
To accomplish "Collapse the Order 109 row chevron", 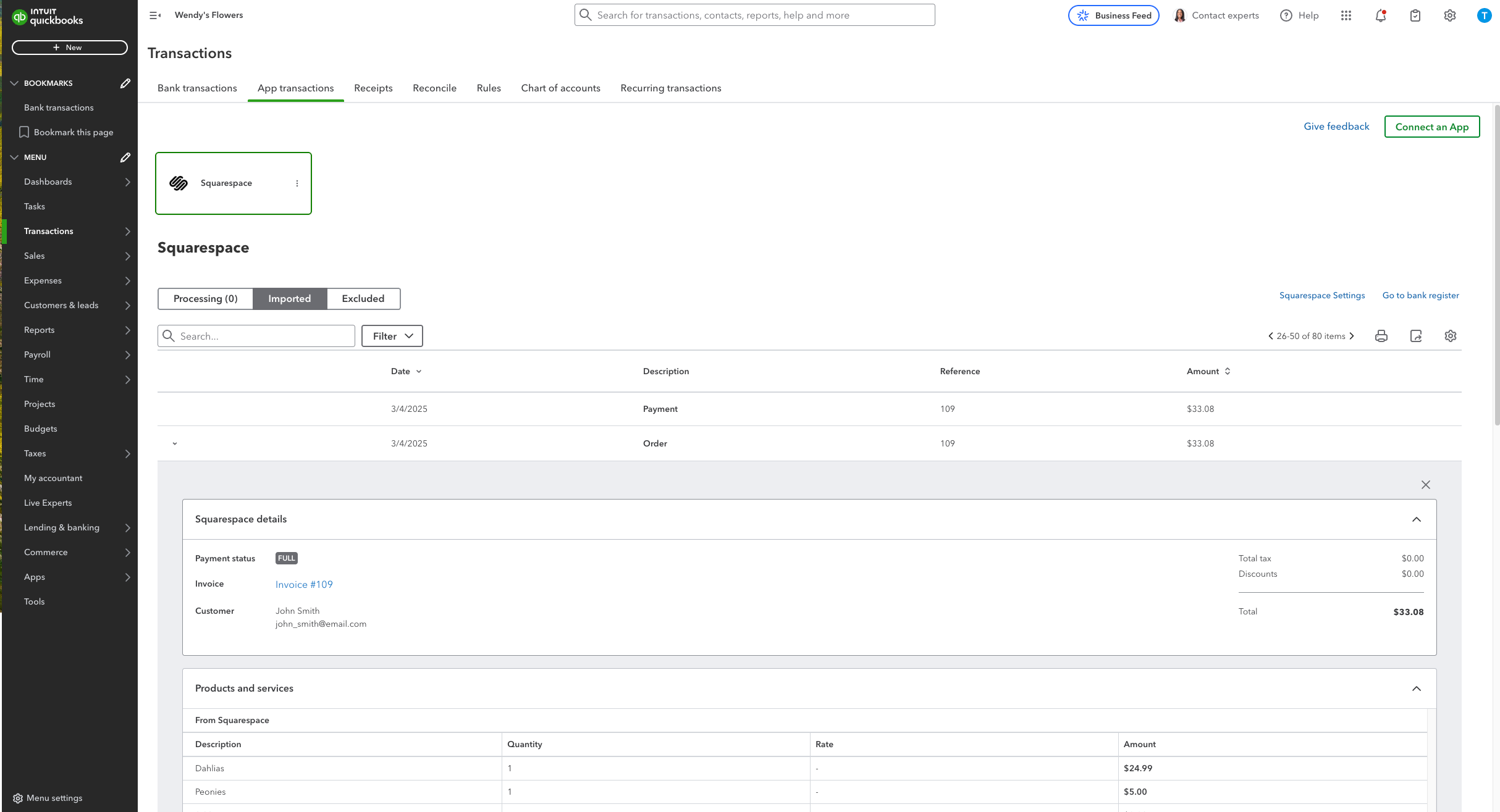I will [x=175, y=443].
